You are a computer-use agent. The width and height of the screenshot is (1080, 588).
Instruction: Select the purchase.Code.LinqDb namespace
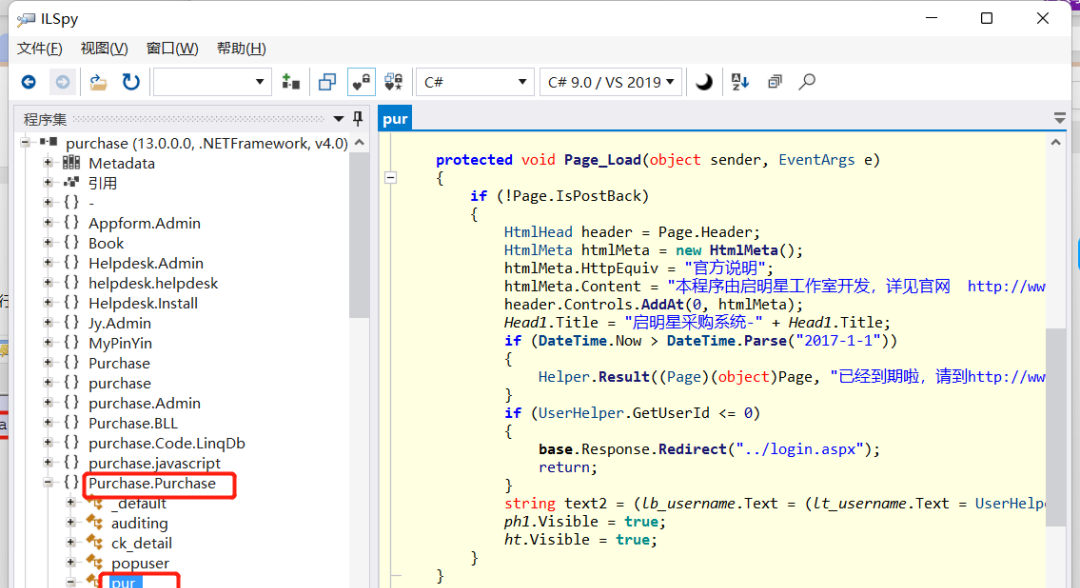(167, 443)
